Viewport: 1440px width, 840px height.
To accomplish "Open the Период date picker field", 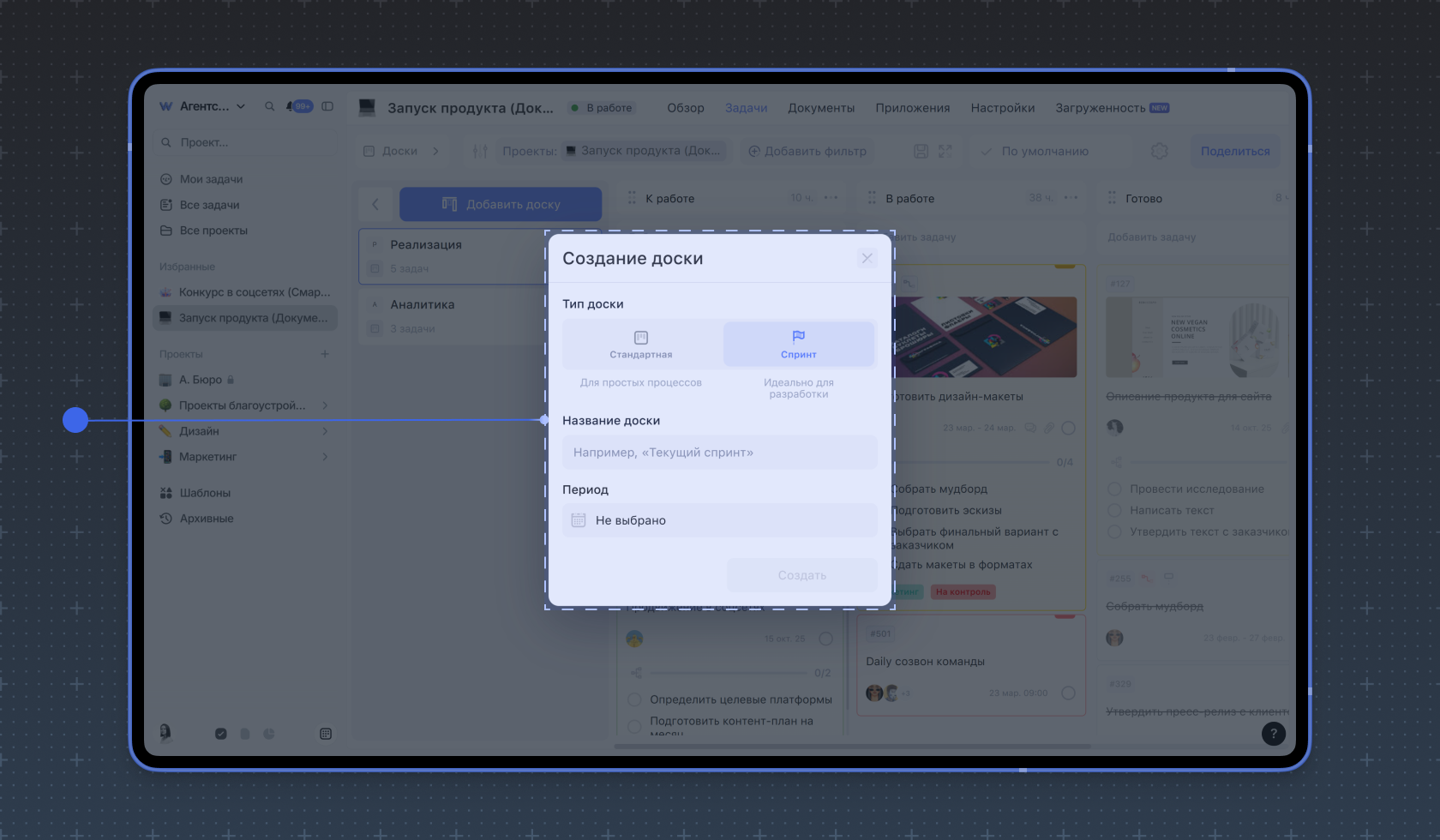I will pos(719,520).
